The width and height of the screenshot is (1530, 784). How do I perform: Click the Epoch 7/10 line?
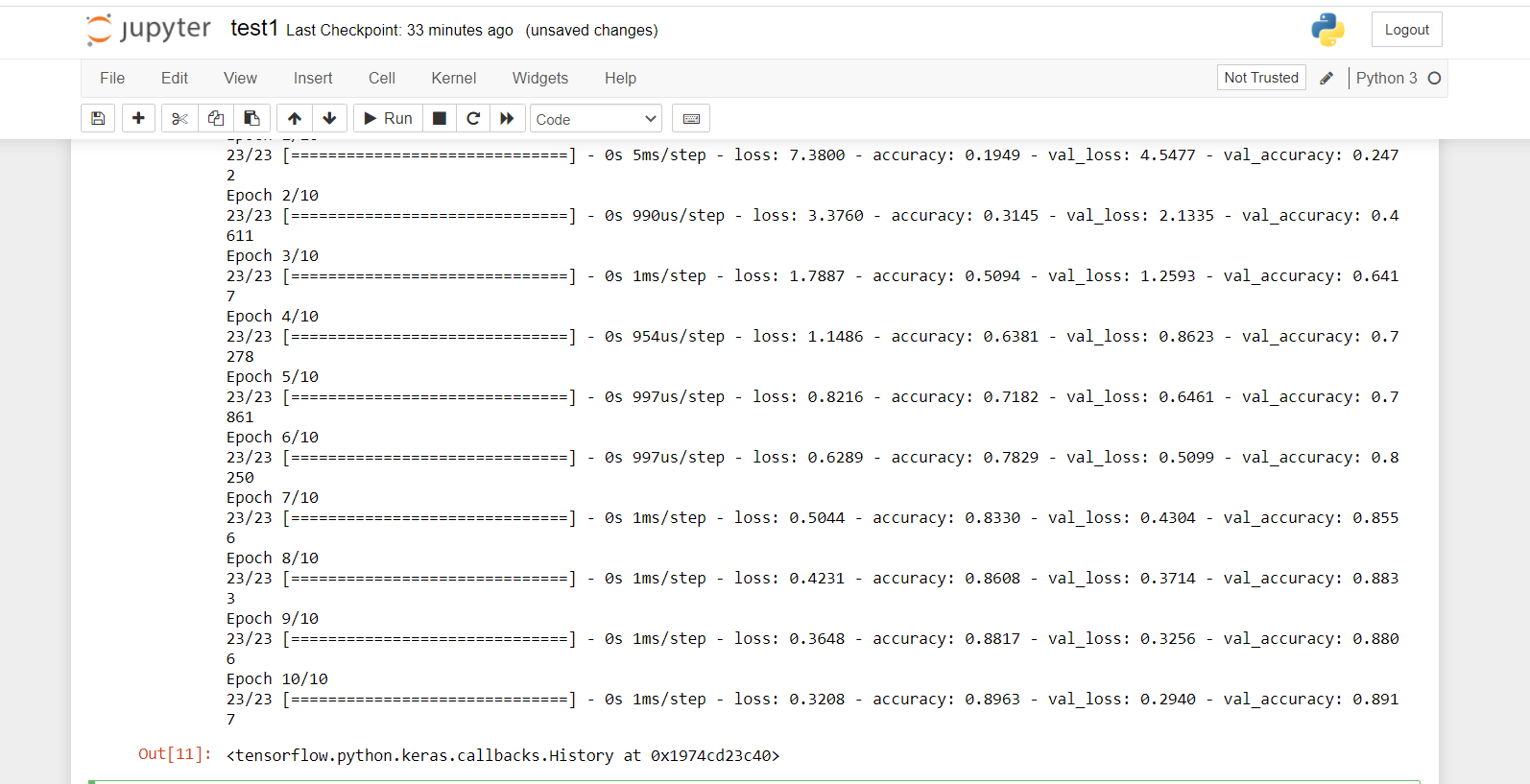[273, 498]
